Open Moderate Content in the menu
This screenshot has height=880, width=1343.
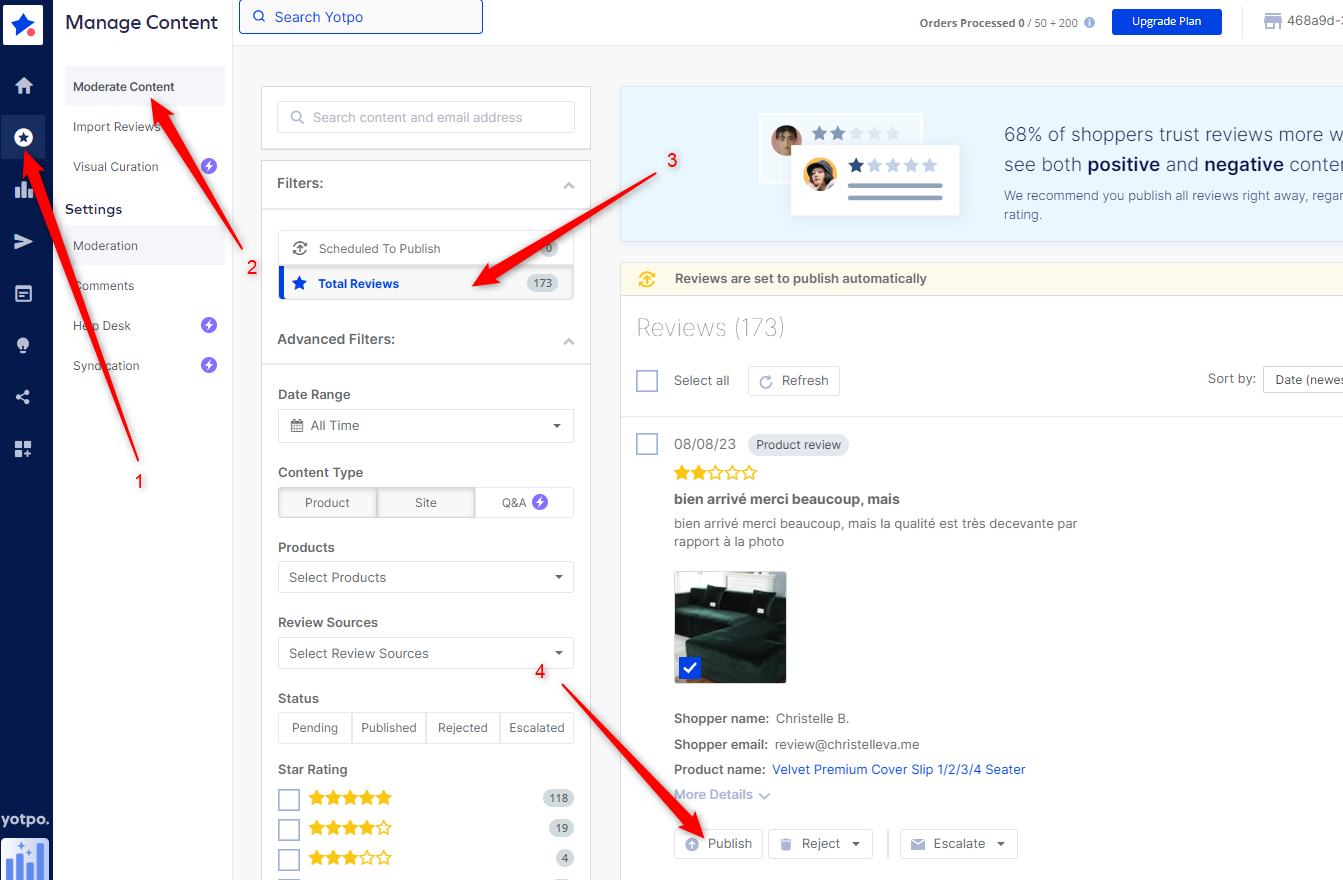(145, 86)
